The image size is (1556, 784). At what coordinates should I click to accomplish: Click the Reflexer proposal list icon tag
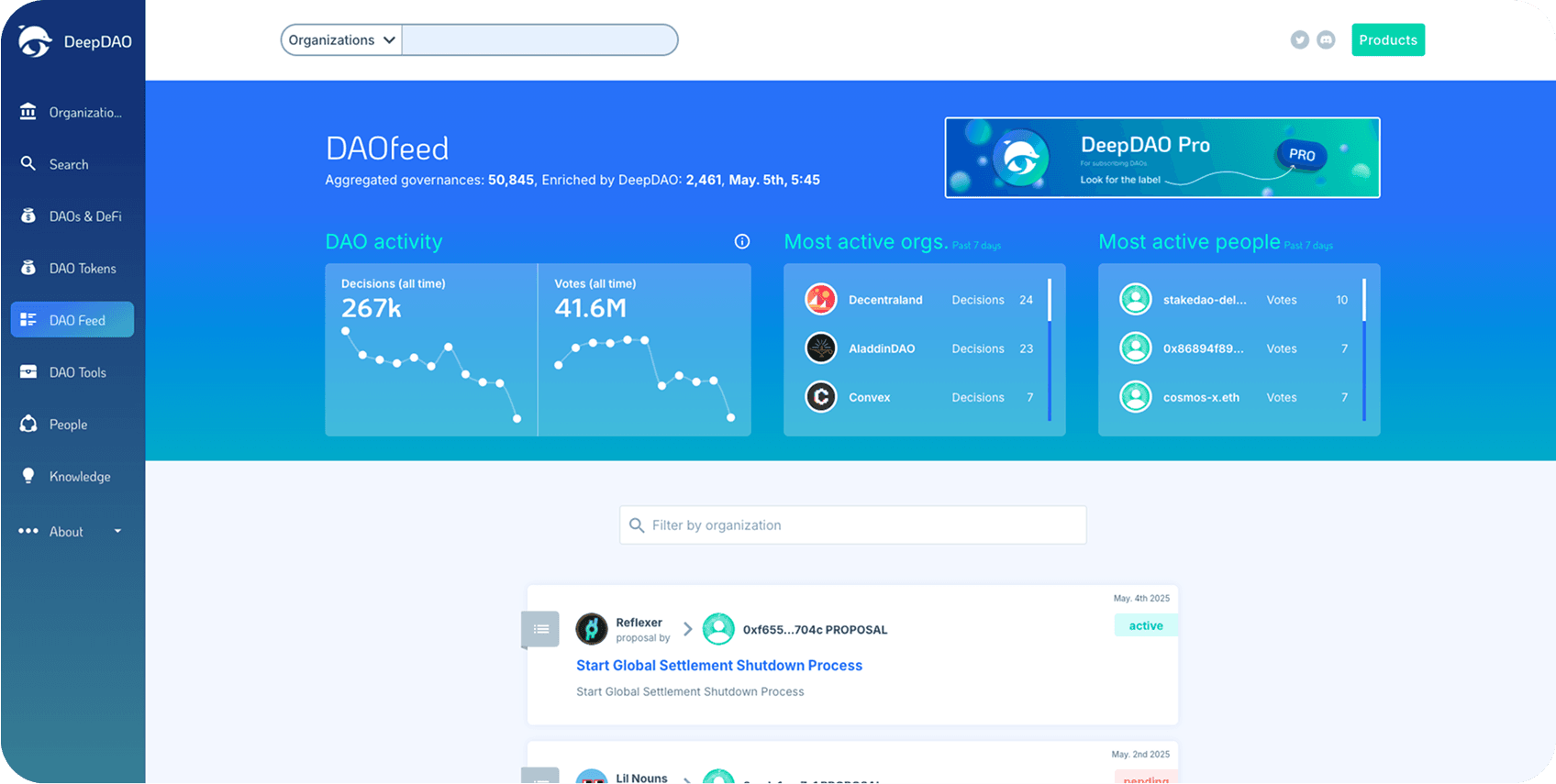pos(540,629)
